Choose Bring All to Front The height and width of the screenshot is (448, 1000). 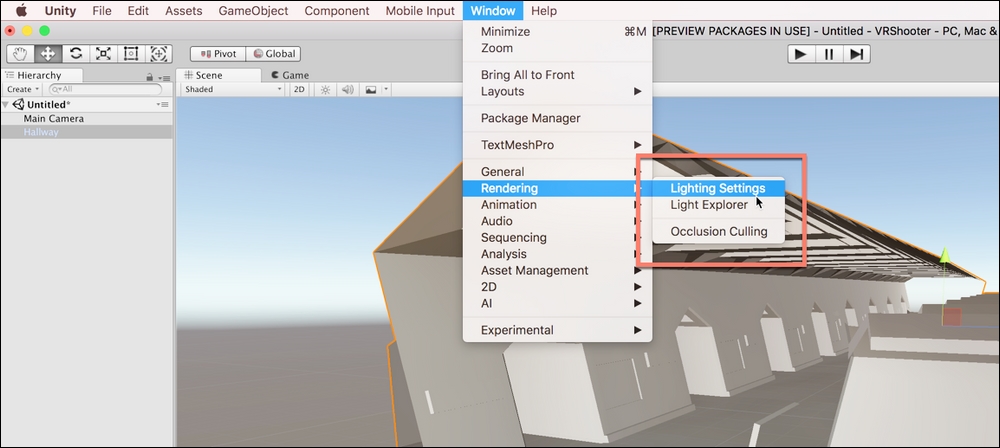pyautogui.click(x=557, y=75)
